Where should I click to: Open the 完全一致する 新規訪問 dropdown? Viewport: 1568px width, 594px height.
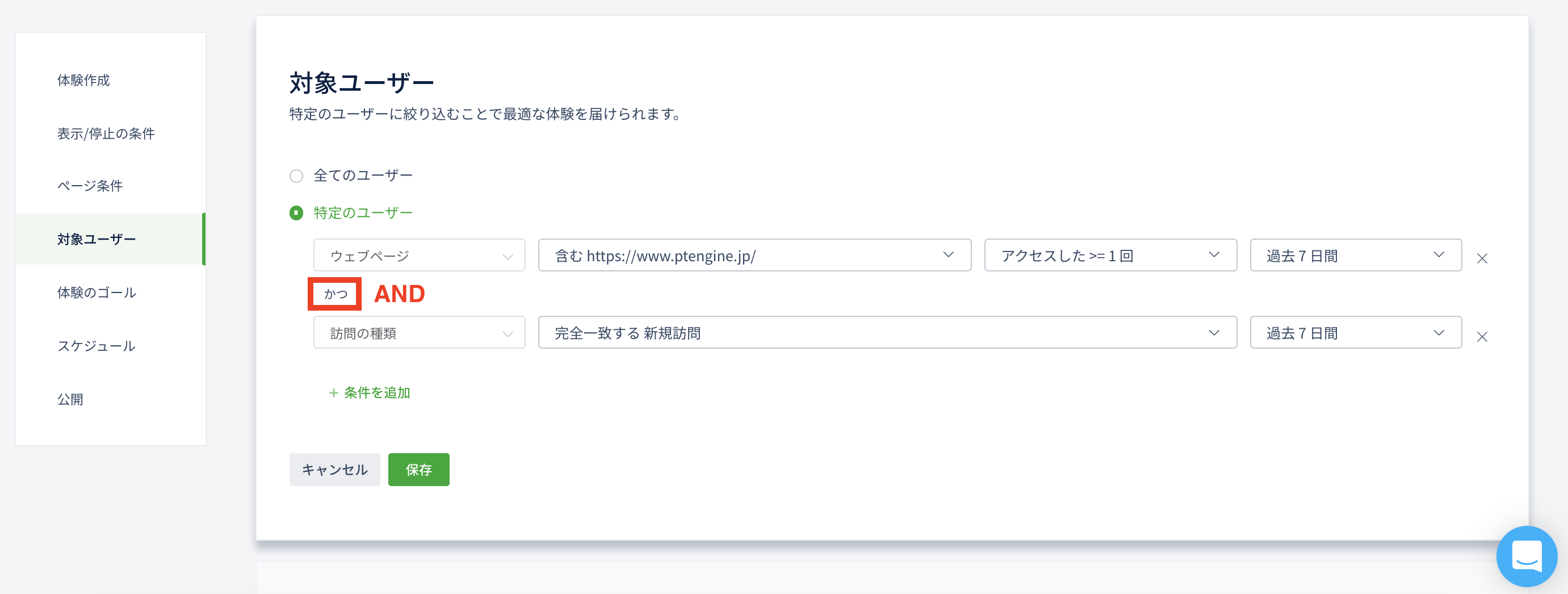tap(887, 332)
